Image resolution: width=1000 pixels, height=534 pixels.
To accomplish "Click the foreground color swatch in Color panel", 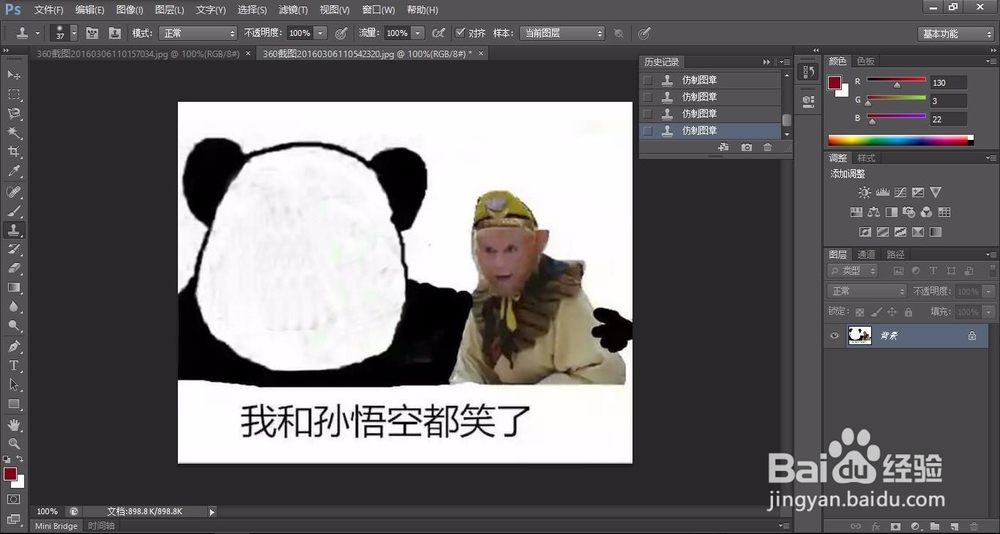I will [834, 83].
